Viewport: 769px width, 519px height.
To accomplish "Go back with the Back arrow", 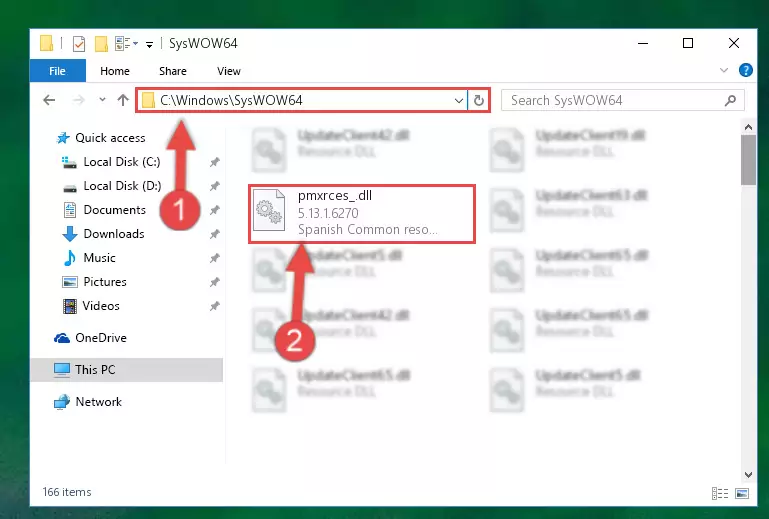I will click(x=49, y=101).
